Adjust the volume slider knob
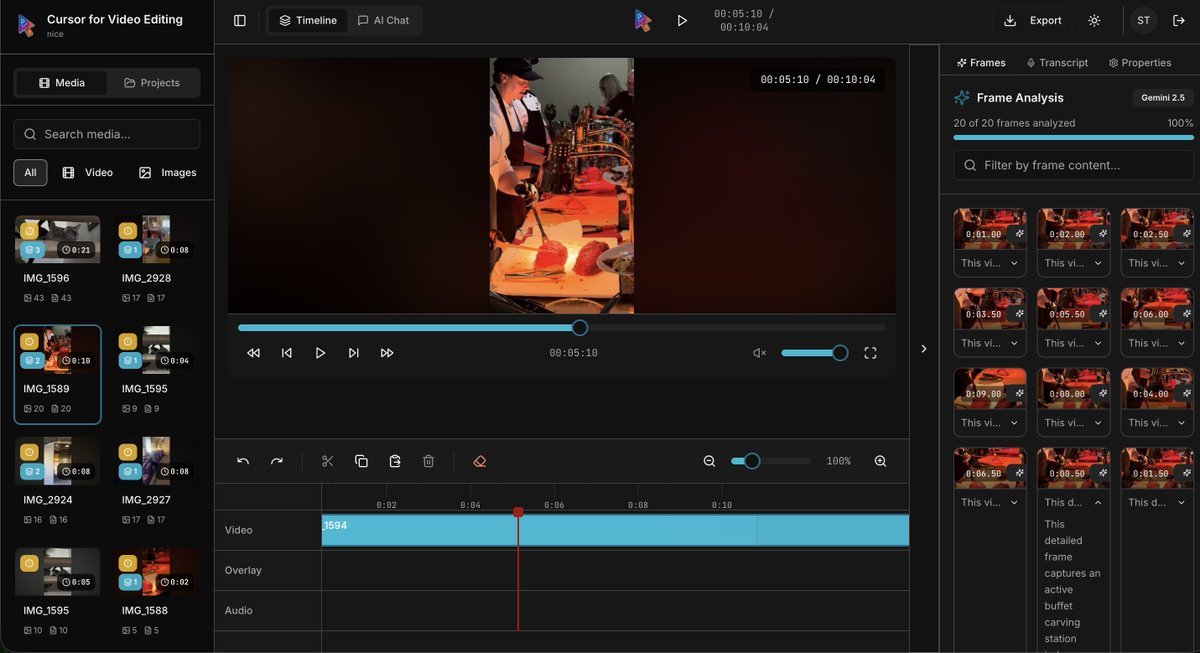 840,353
